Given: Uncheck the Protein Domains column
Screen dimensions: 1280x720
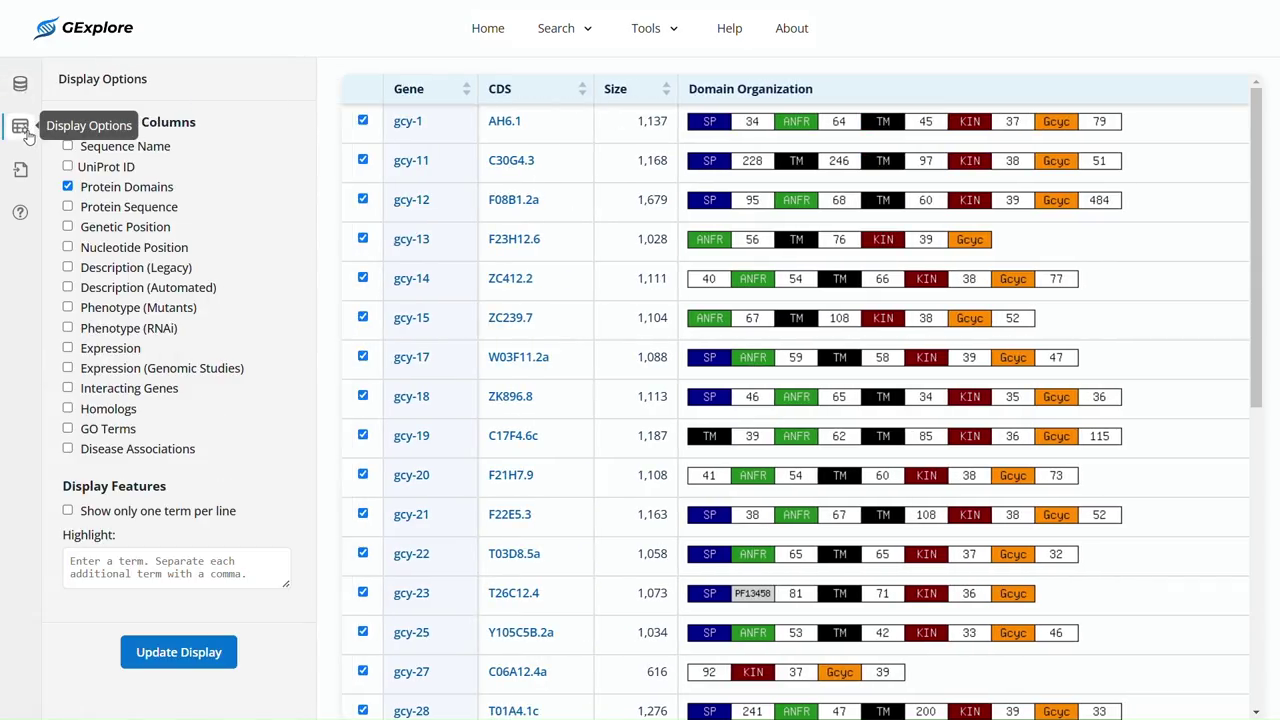Looking at the screenshot, I should point(68,186).
